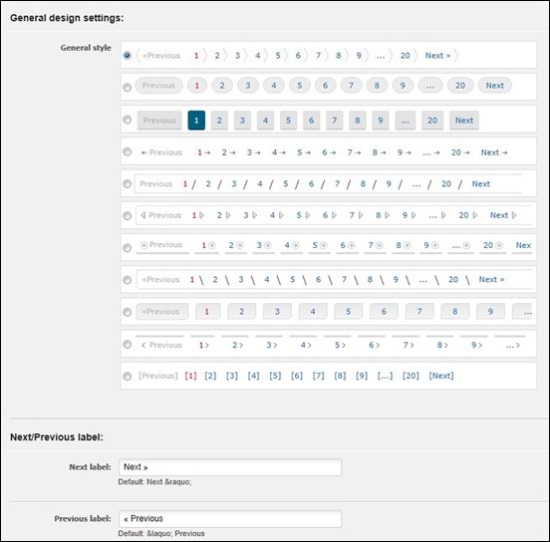Click the left triangle before Previous
The image size is (550, 542).
tap(143, 215)
